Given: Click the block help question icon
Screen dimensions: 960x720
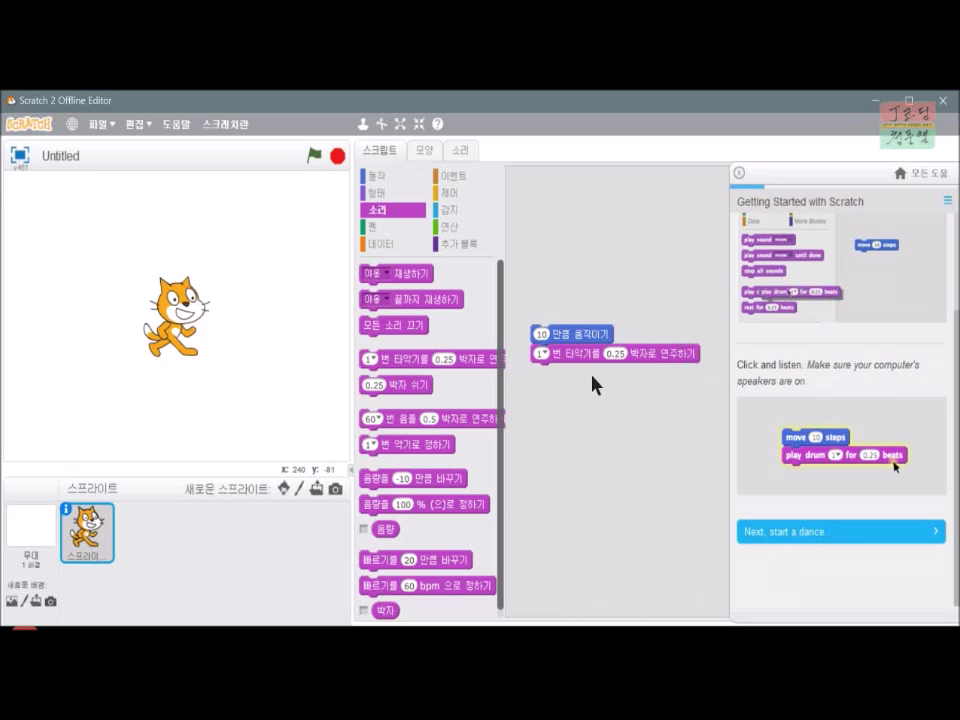Looking at the screenshot, I should [x=438, y=124].
